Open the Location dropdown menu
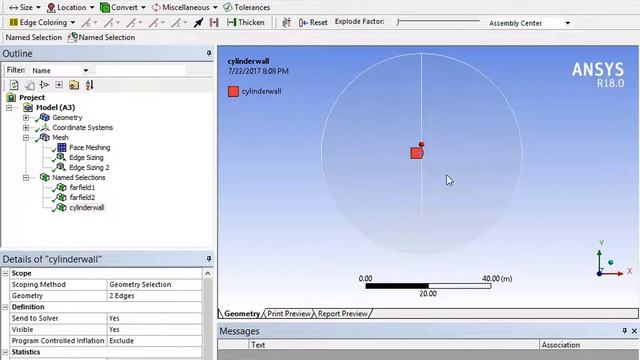The image size is (640, 360). [x=71, y=7]
